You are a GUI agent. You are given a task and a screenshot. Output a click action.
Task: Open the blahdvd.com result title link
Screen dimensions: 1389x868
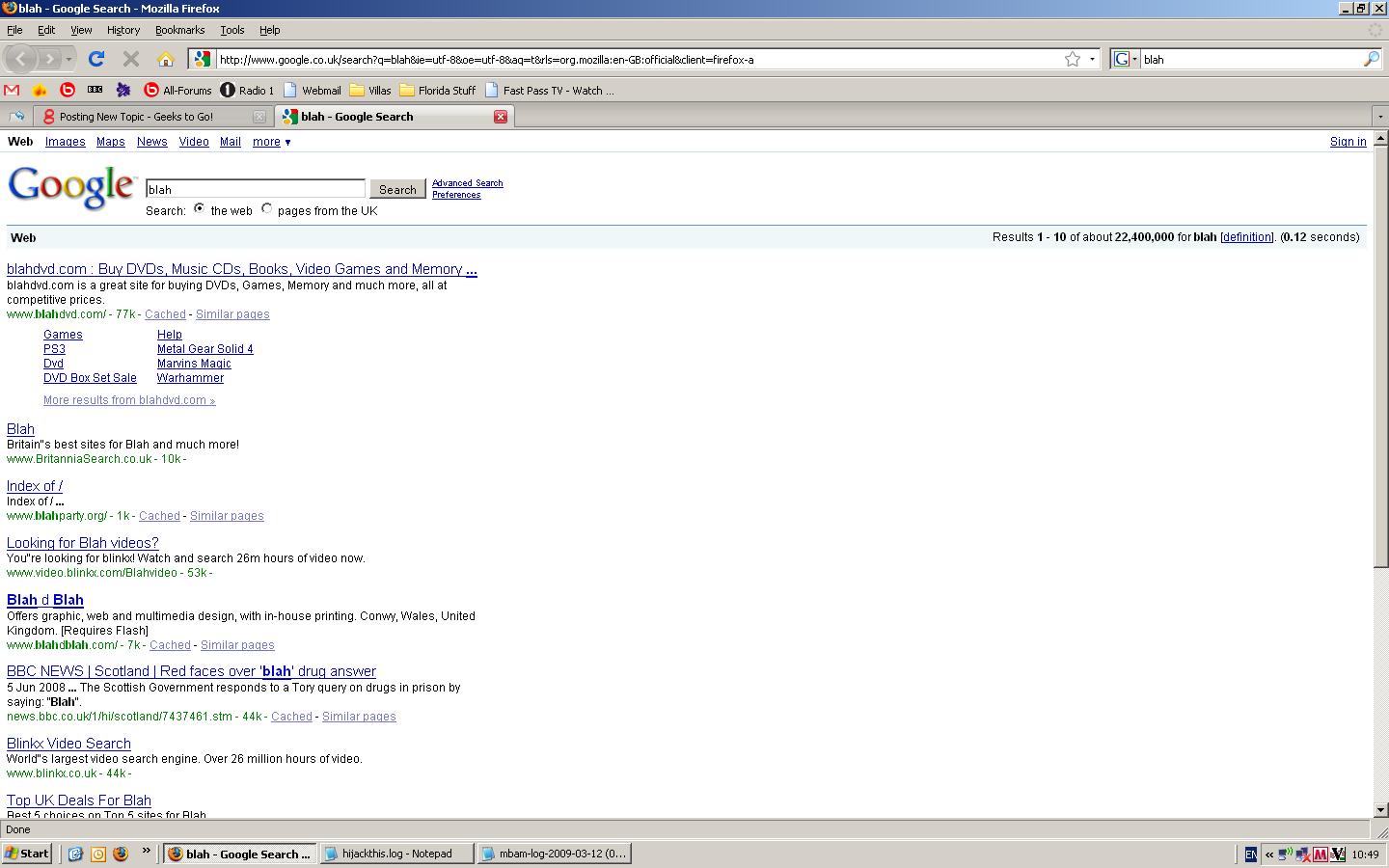coord(242,269)
